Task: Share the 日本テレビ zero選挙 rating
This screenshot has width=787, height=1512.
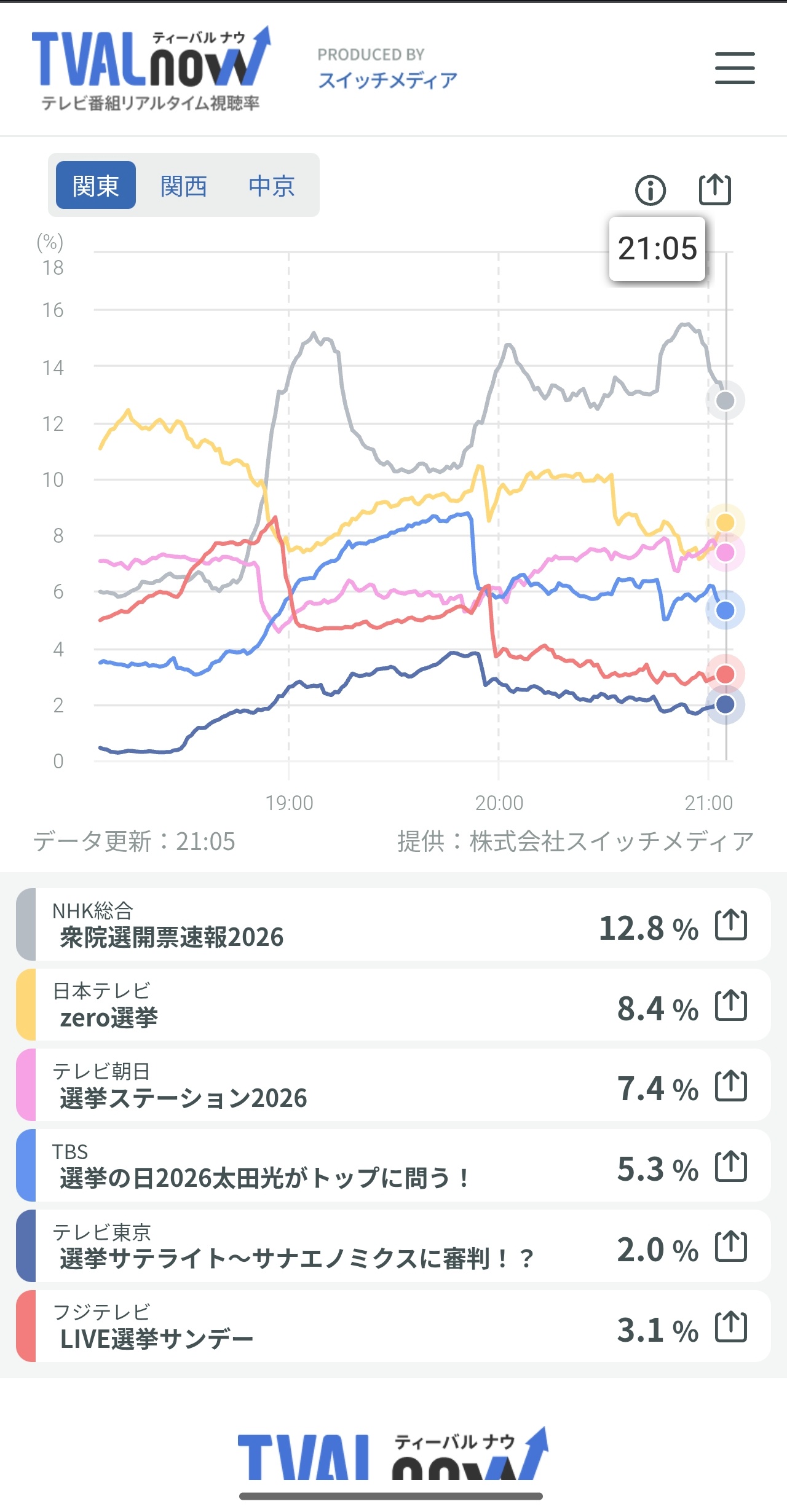Action: point(731,1006)
